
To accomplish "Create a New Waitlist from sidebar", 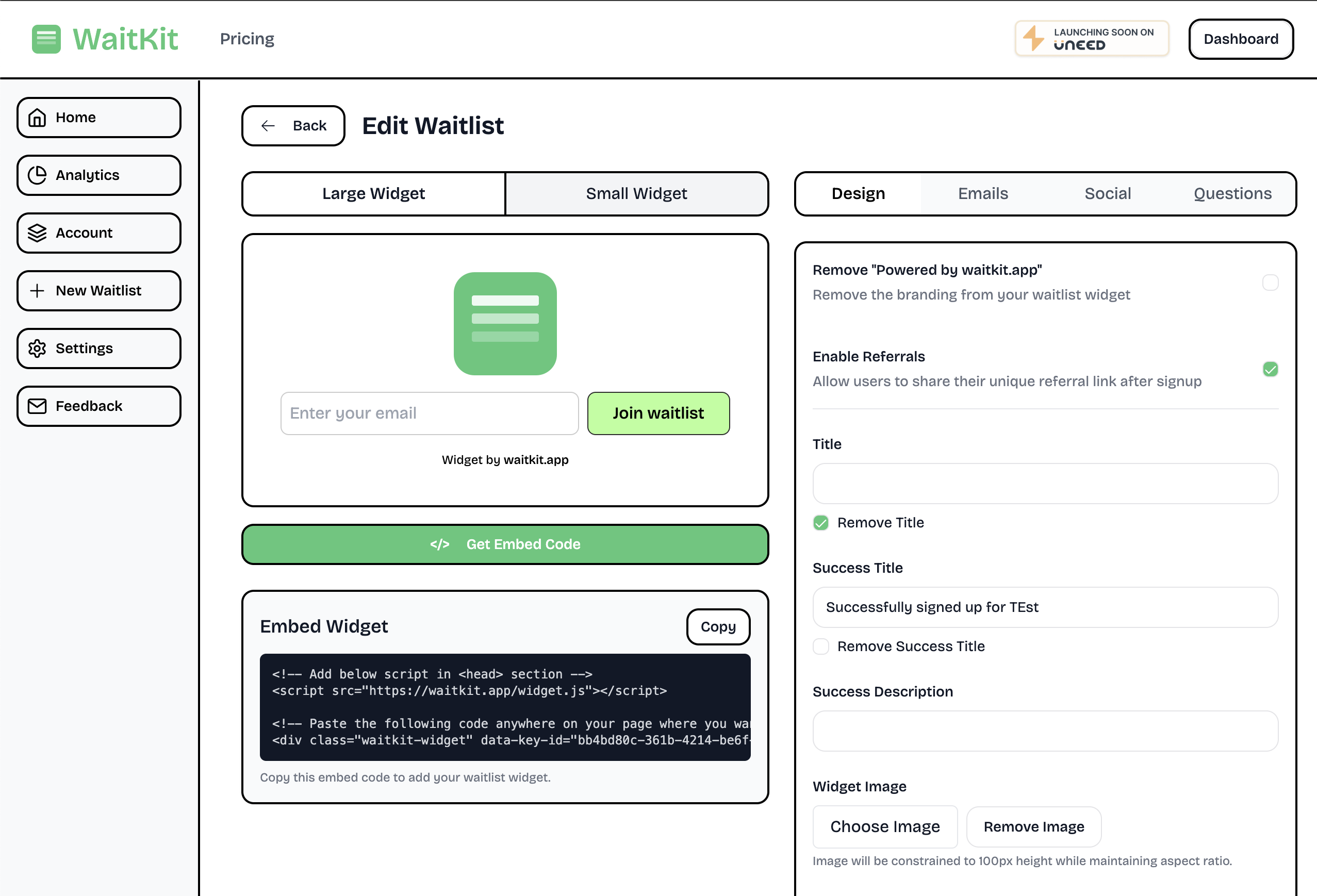I will (98, 291).
